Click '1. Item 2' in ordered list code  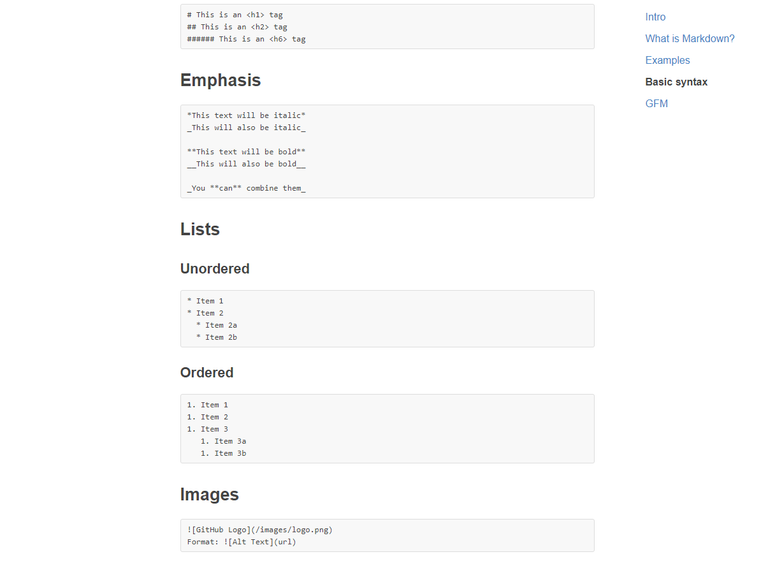208,417
